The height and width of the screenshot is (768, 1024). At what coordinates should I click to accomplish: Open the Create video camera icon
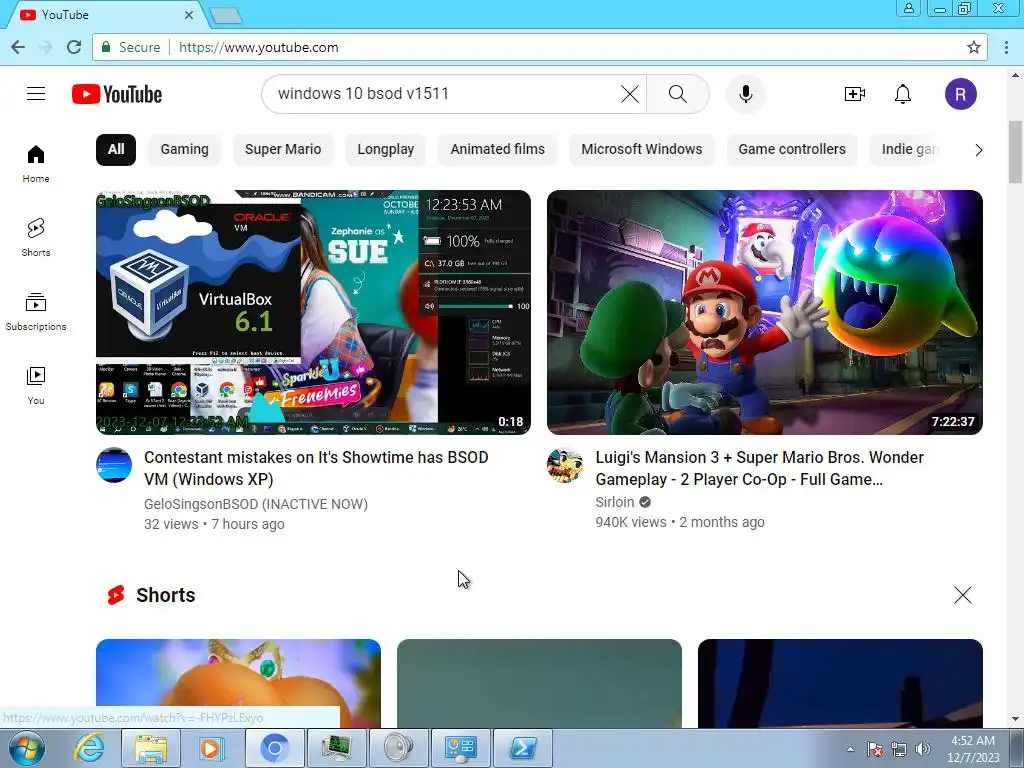point(854,94)
